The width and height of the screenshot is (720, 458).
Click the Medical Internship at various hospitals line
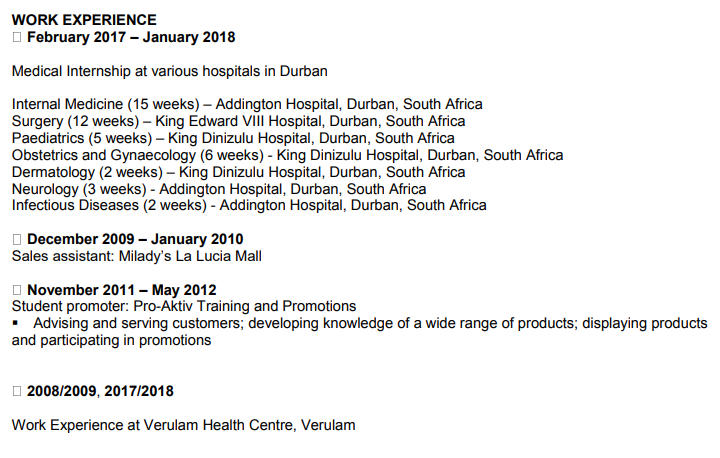point(169,71)
